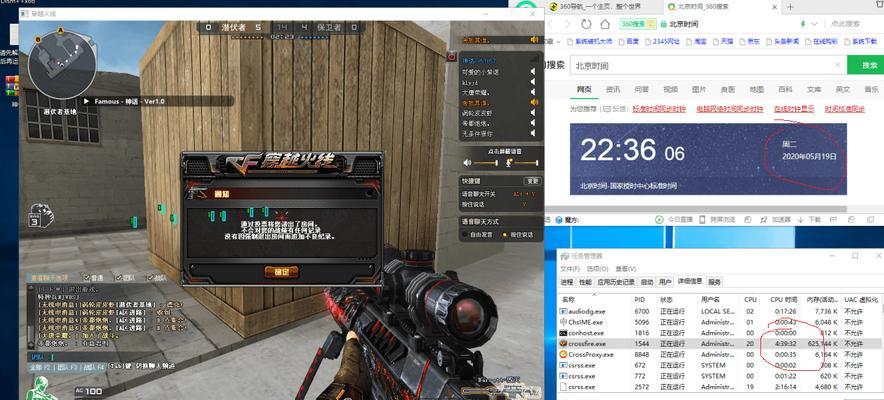Expand the bookmarks bar folder dropdown
This screenshot has height=400, width=884.
(x=558, y=41)
